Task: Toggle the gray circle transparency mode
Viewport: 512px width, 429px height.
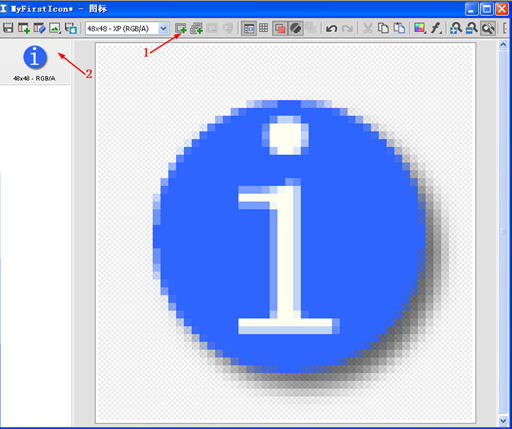Action: [295, 28]
